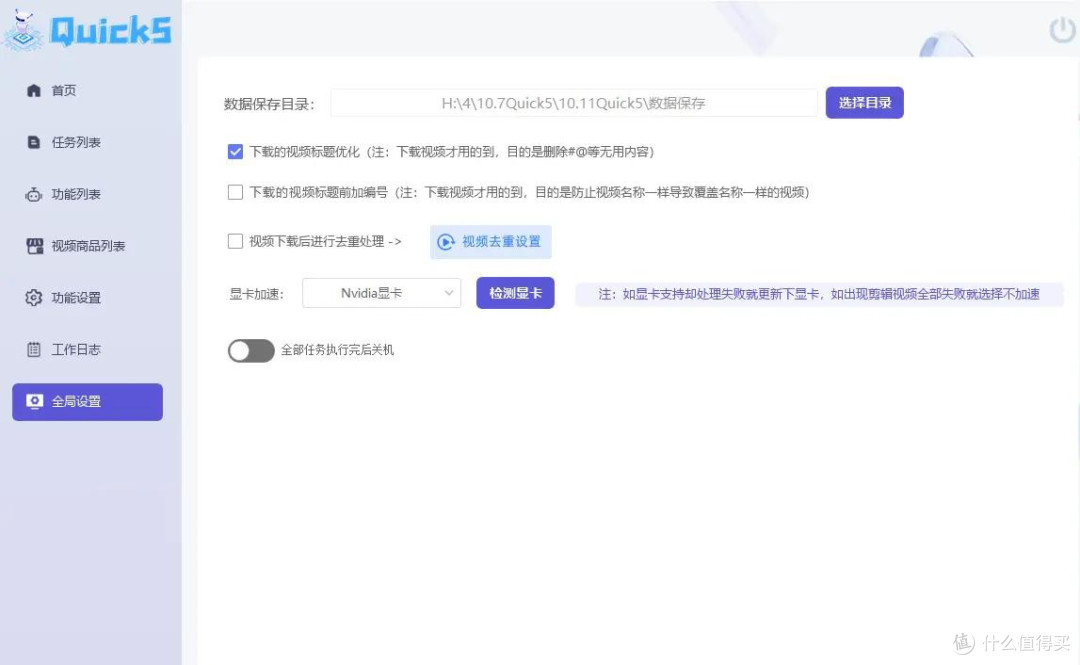Click the dropdown chevron next to Nvidia显卡

[448, 293]
